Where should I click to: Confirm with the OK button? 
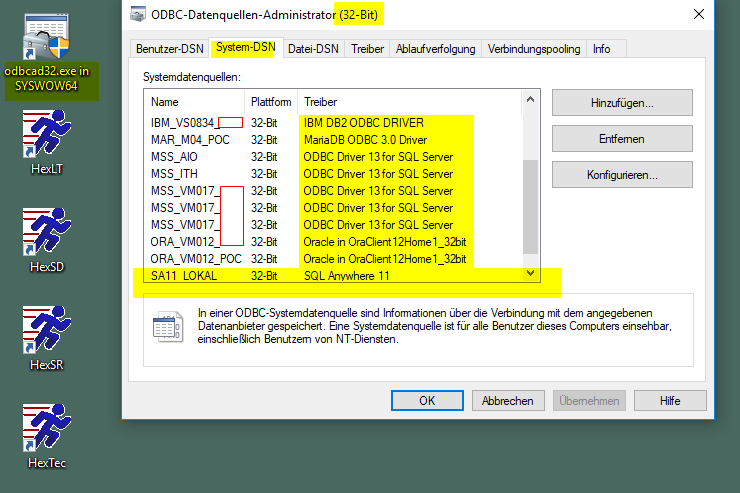tap(427, 401)
